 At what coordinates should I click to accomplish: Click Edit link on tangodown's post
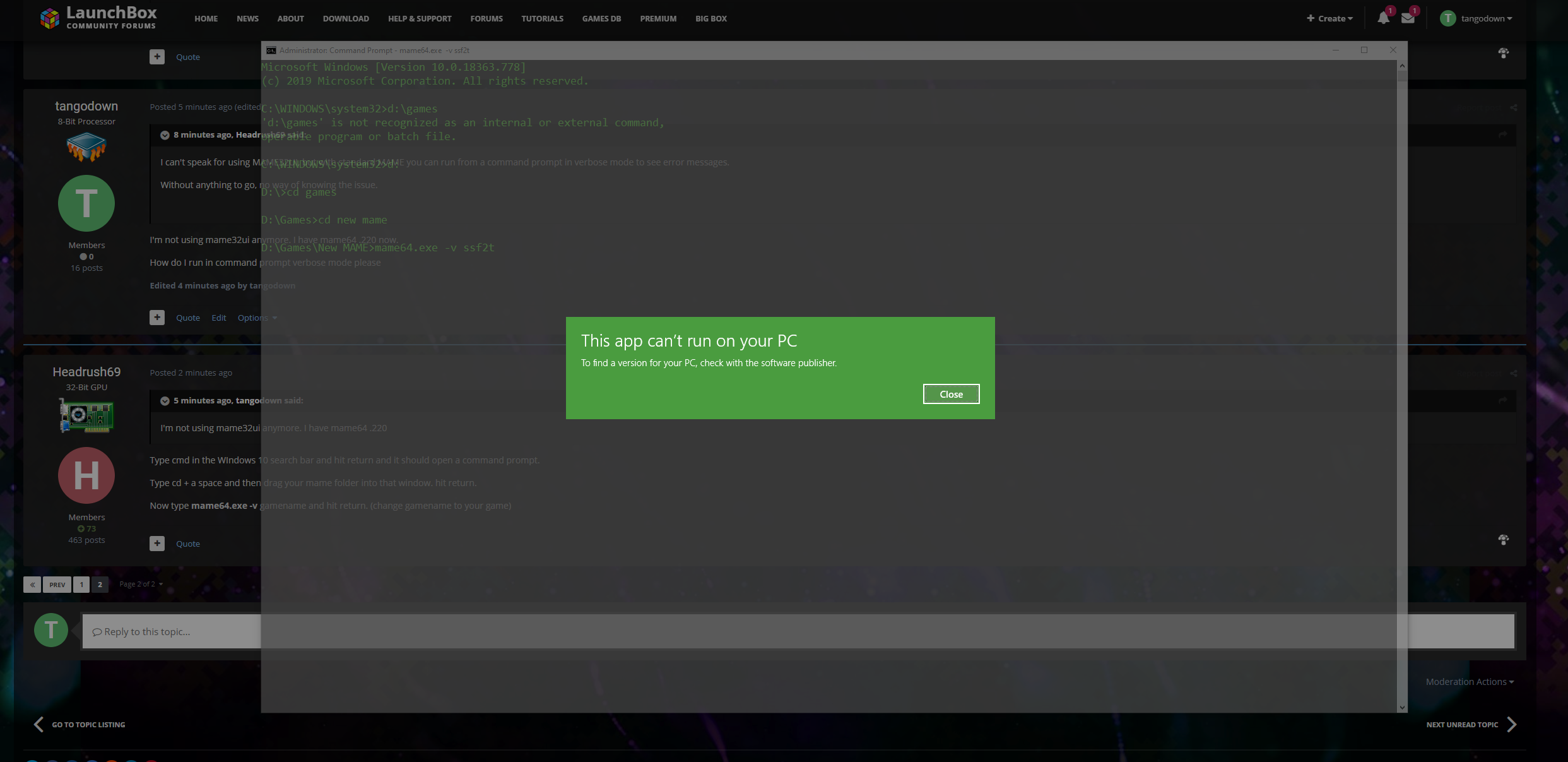pos(218,318)
